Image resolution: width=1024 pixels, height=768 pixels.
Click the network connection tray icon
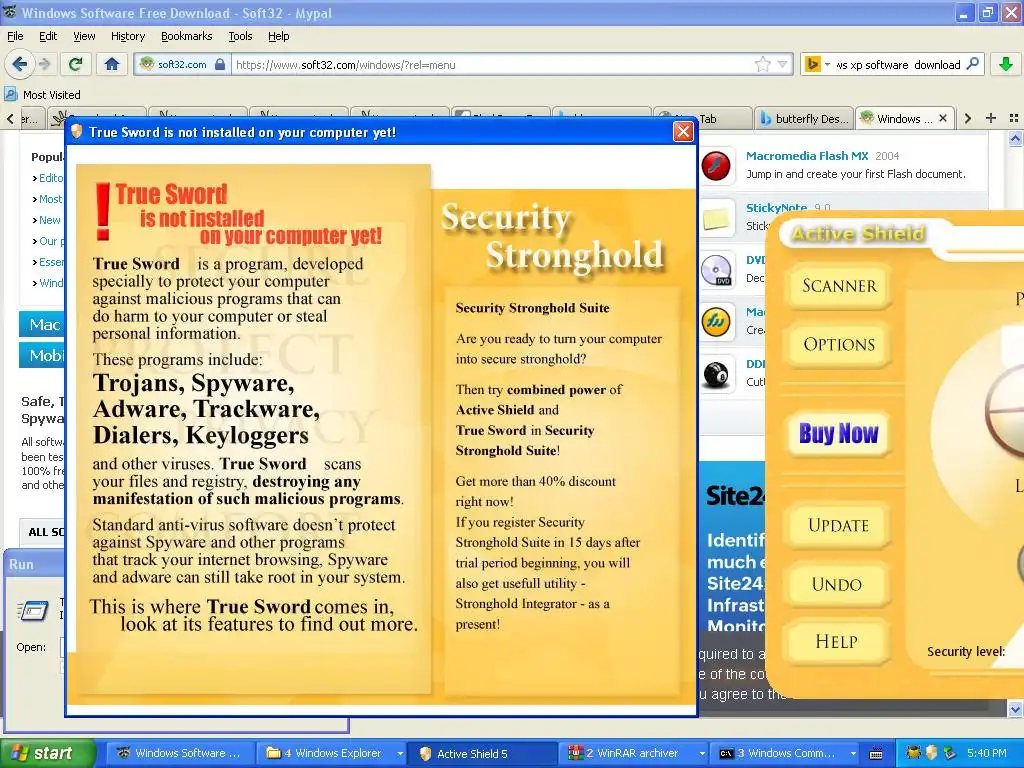[950, 753]
